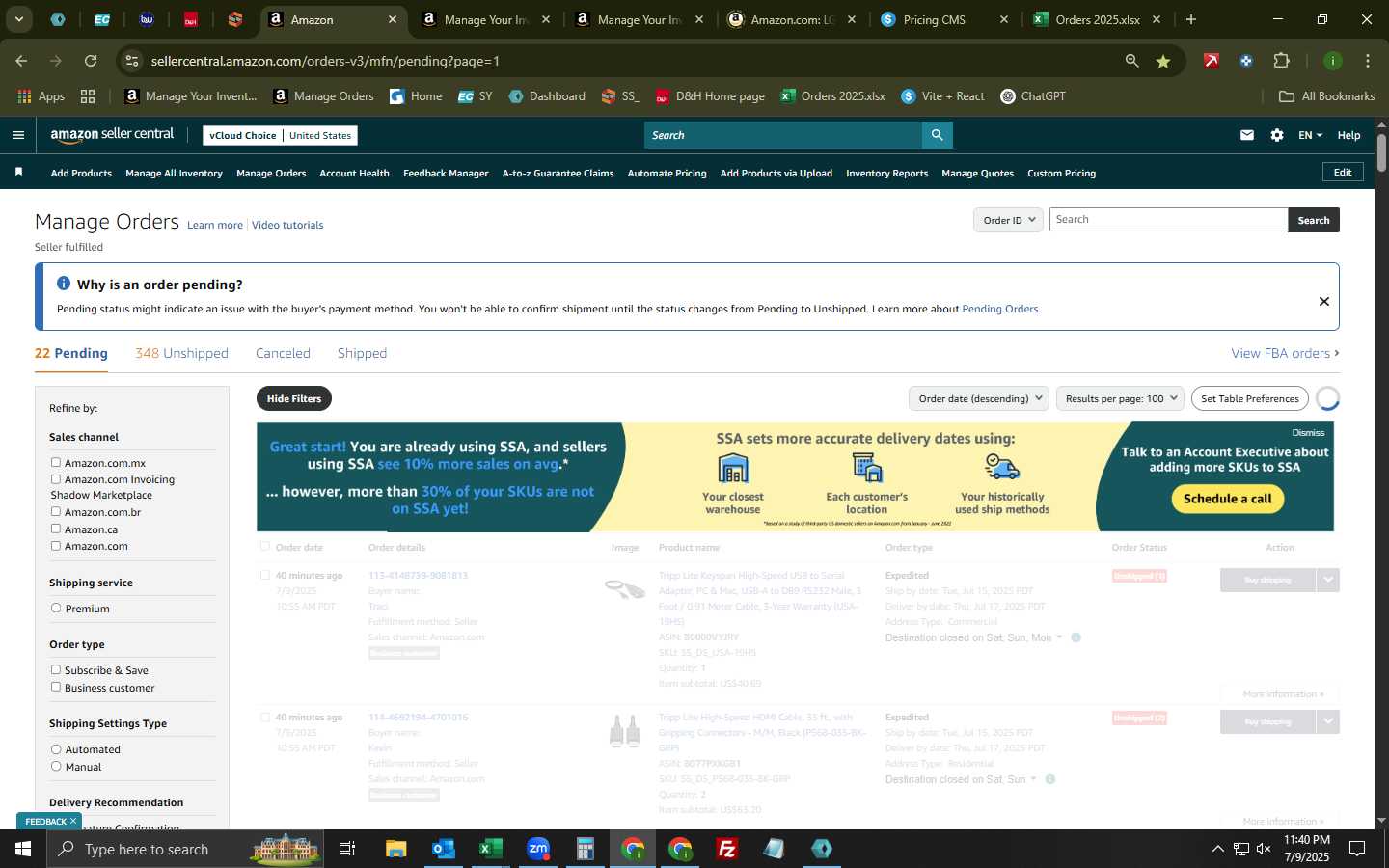Open the Video tutorials link
The height and width of the screenshot is (868, 1389).
(x=287, y=225)
